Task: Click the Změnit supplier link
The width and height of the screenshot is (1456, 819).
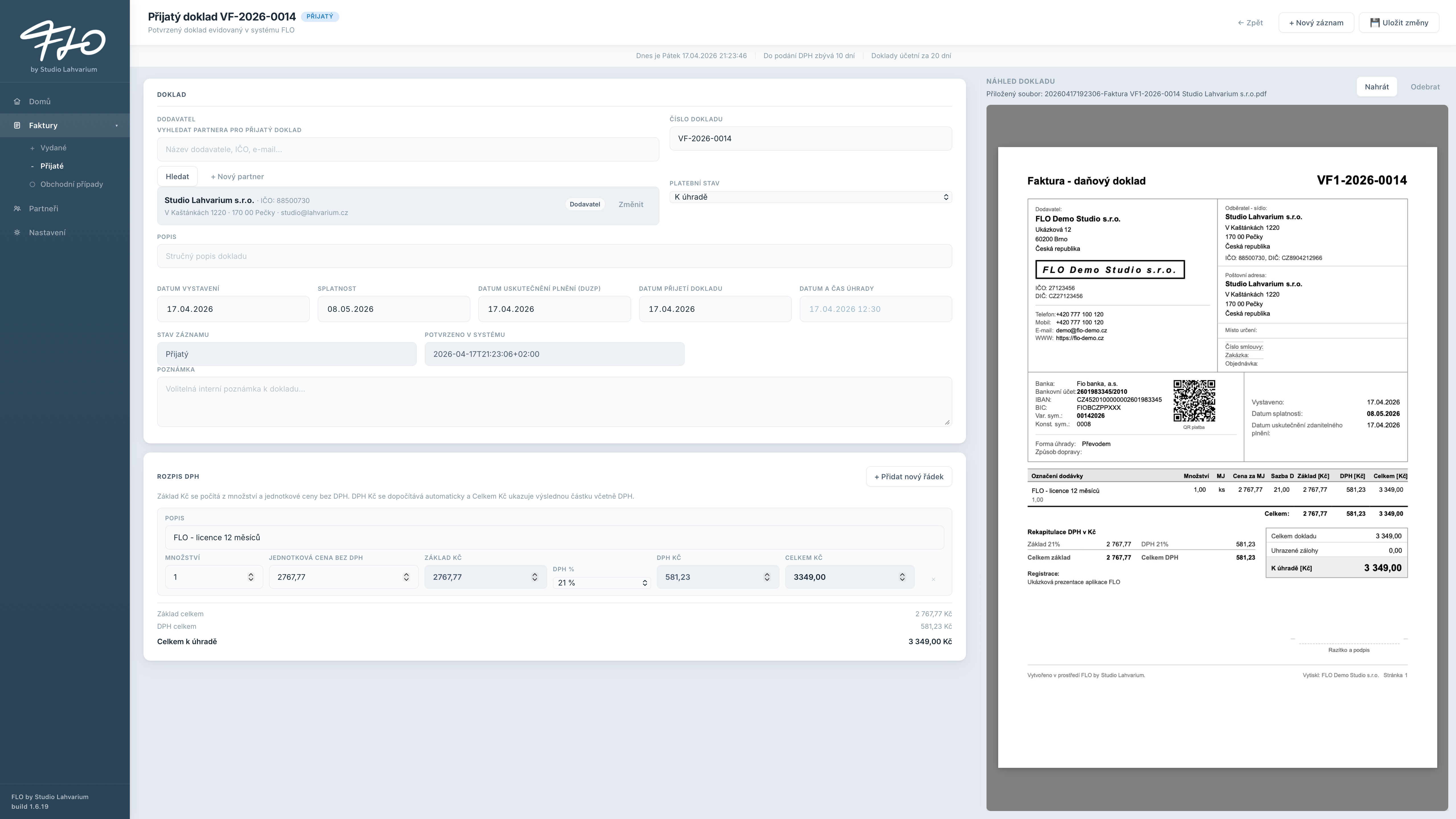Action: [x=631, y=204]
